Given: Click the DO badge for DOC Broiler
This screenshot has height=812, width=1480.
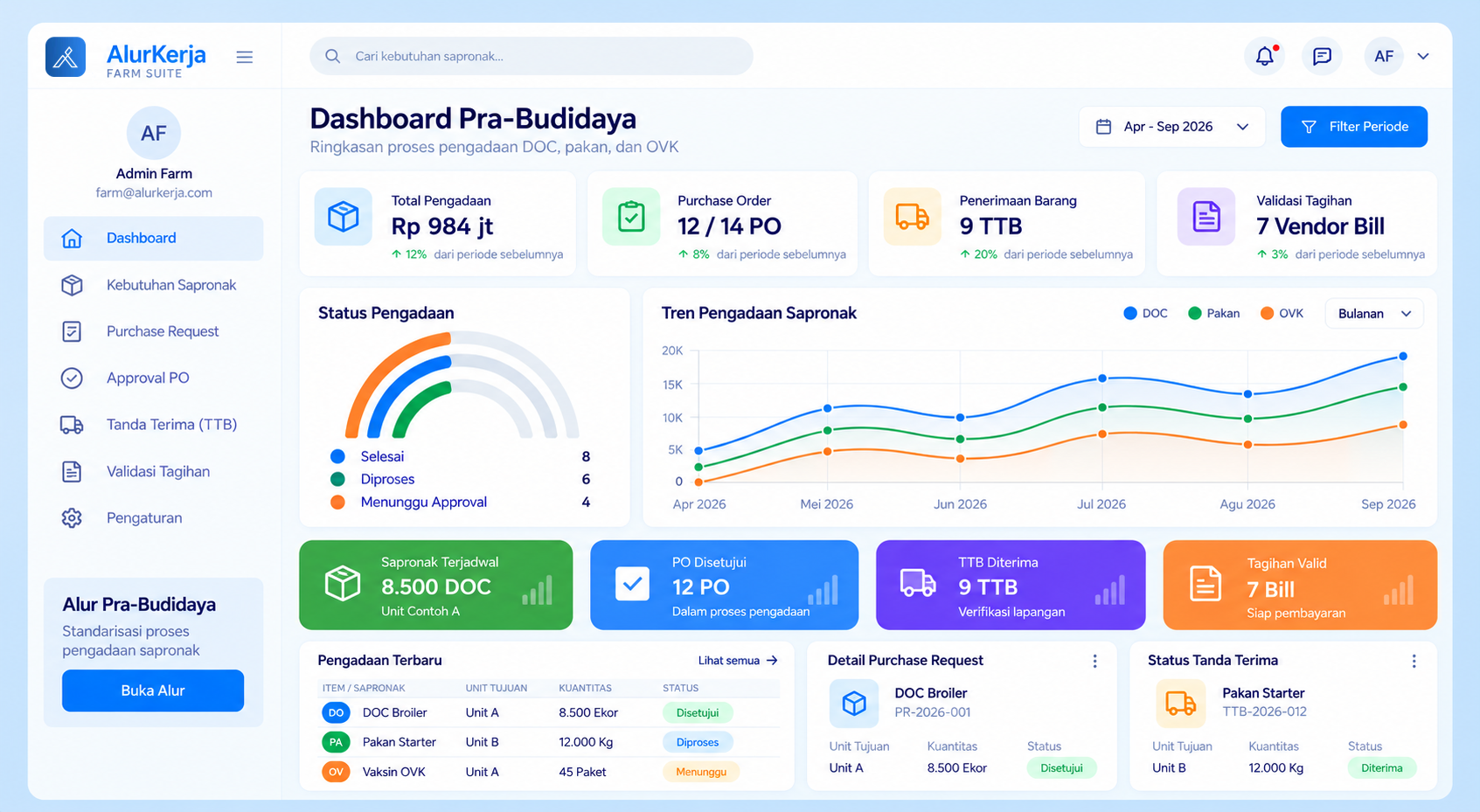Looking at the screenshot, I should pyautogui.click(x=336, y=712).
